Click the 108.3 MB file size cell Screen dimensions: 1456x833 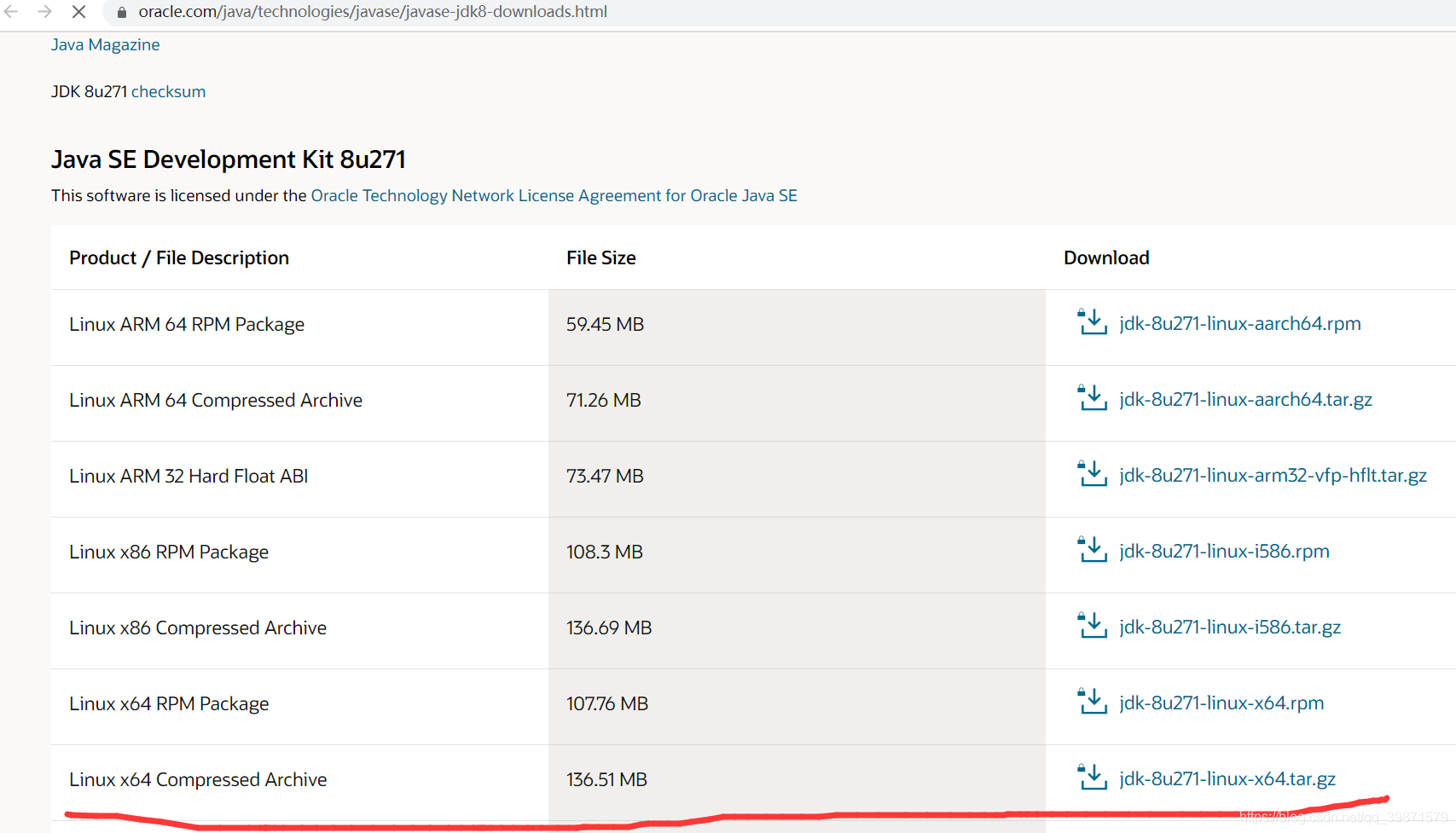pyautogui.click(x=797, y=555)
